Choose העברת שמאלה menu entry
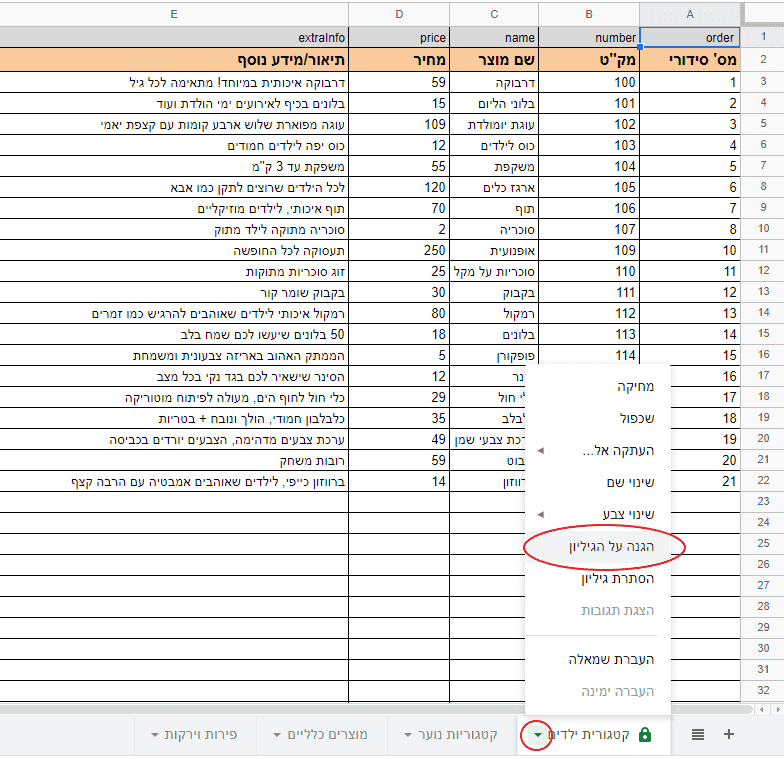 598,660
